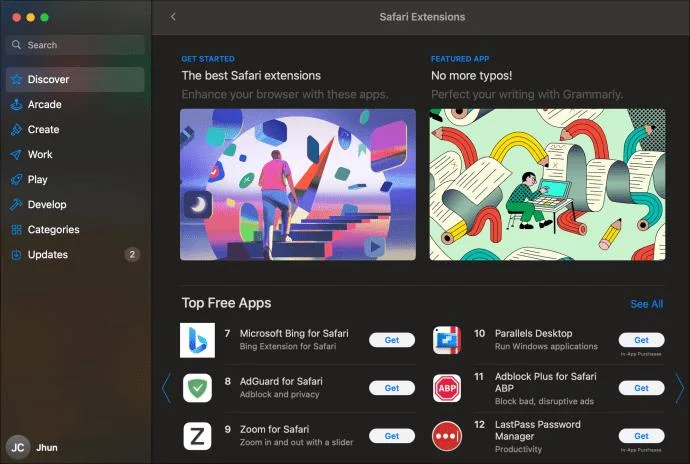Click the Updates badge showing 2
This screenshot has width=690, height=464.
[x=132, y=255]
